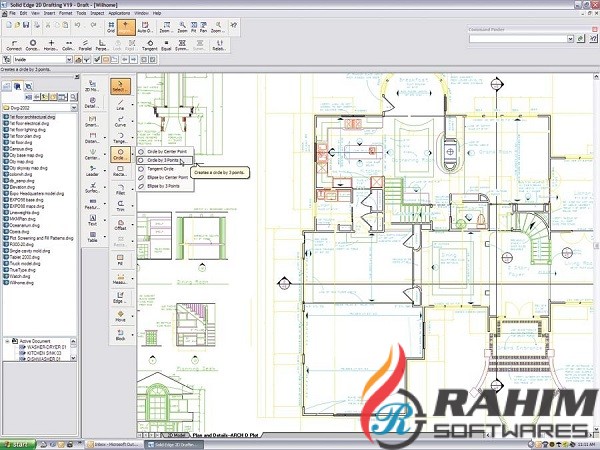Toggle the Grid display button
This screenshot has height=450, width=600.
tap(111, 27)
